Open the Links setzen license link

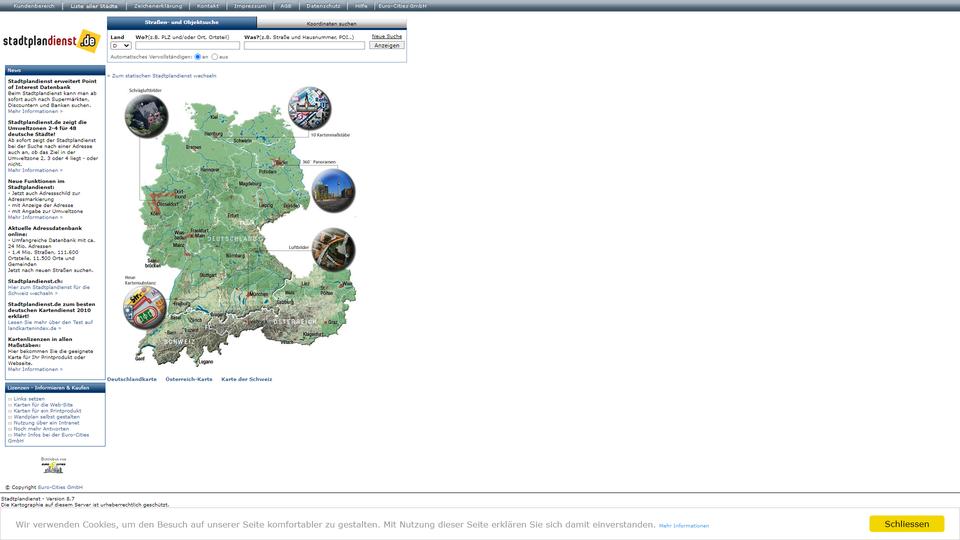(29, 399)
